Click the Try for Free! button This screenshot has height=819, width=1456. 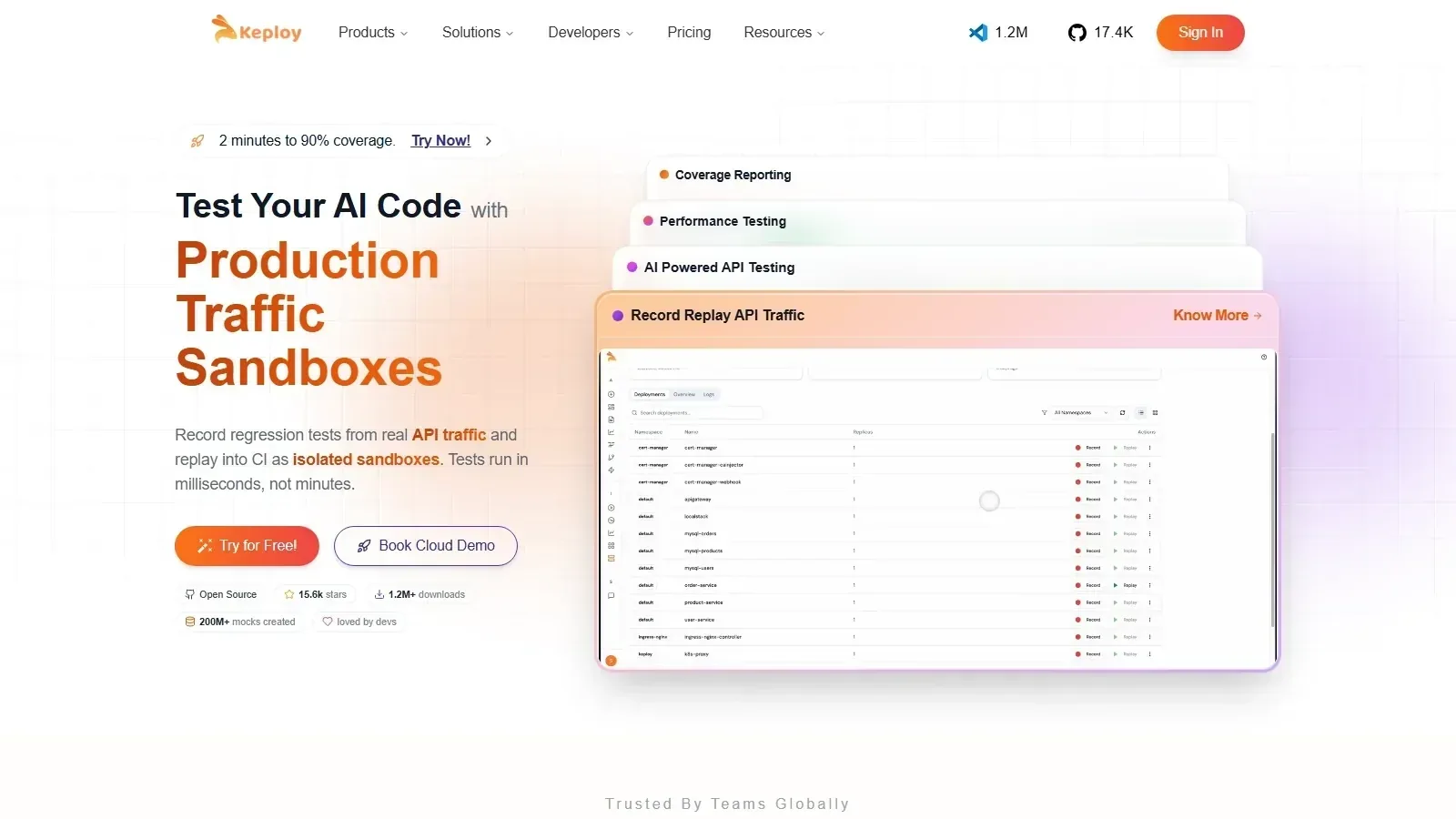[x=247, y=546]
